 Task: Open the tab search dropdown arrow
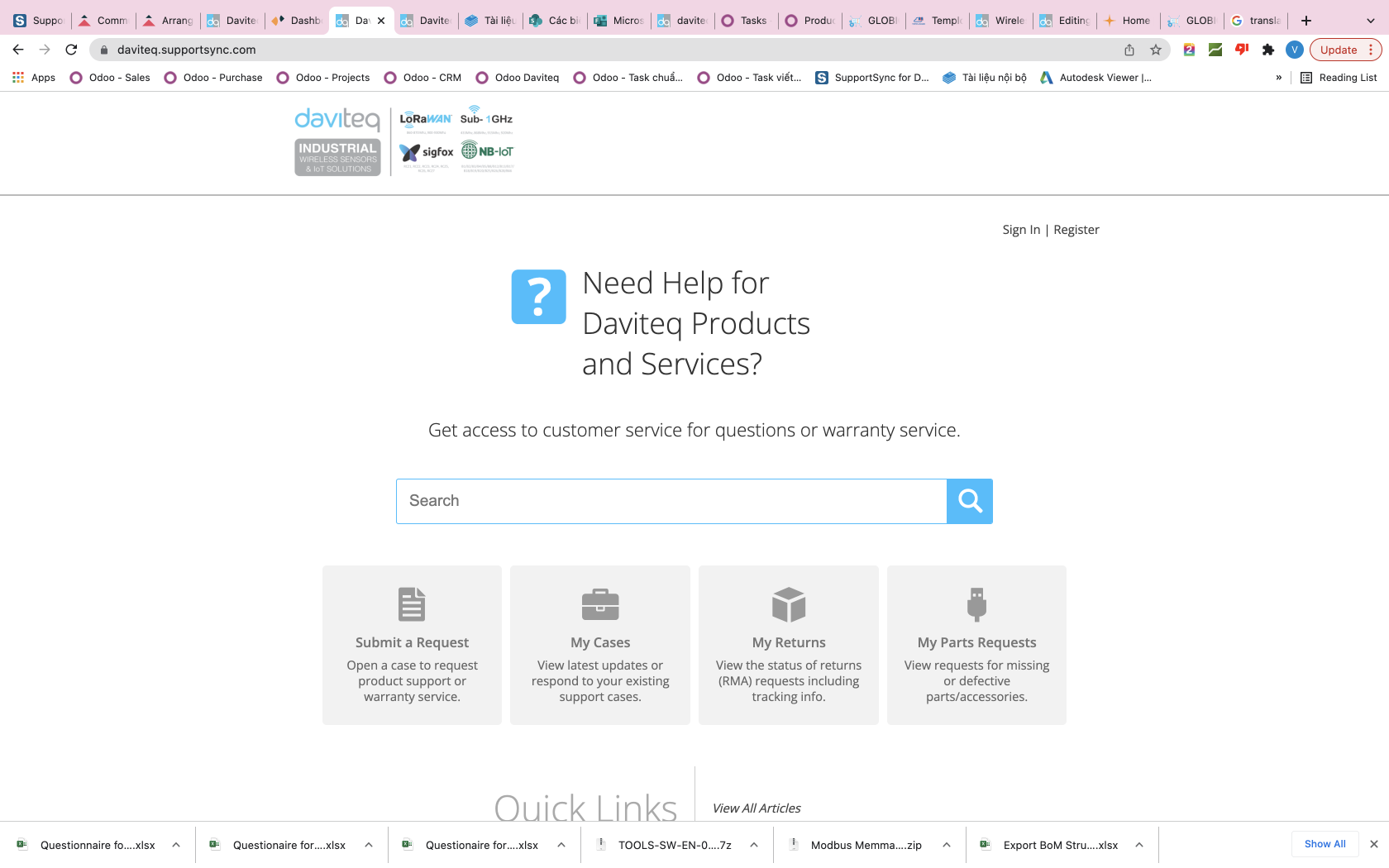coord(1371,21)
